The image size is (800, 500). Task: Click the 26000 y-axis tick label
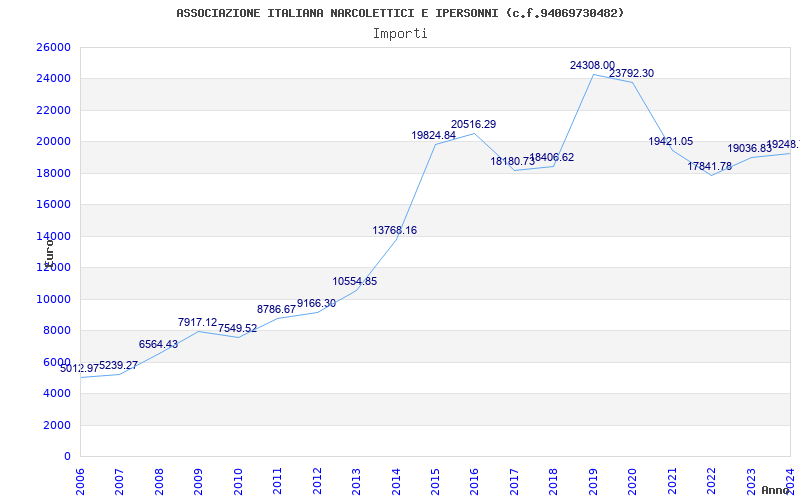[54, 47]
